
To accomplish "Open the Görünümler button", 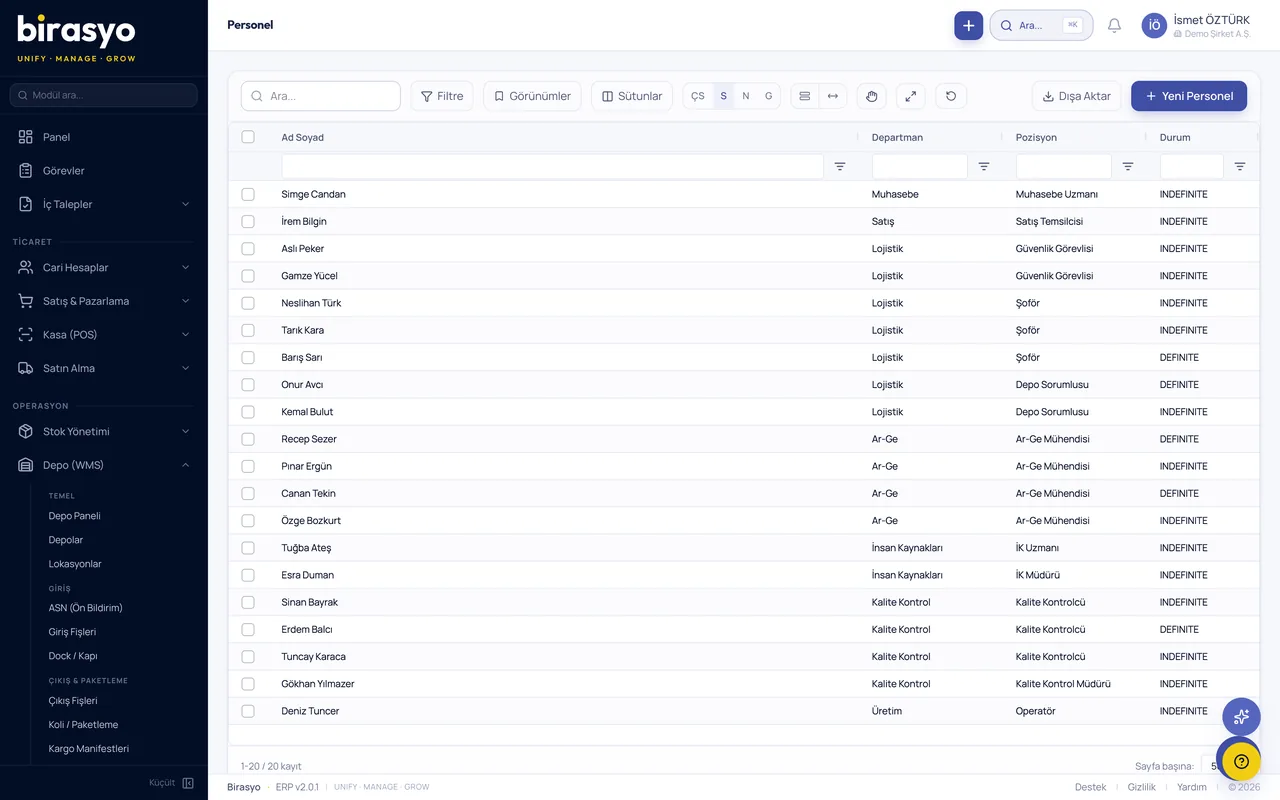I will (532, 96).
